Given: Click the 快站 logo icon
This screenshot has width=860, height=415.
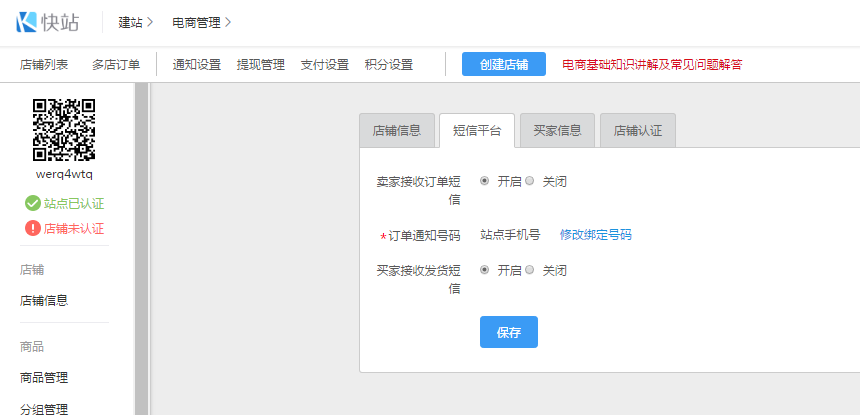Looking at the screenshot, I should click(27, 21).
